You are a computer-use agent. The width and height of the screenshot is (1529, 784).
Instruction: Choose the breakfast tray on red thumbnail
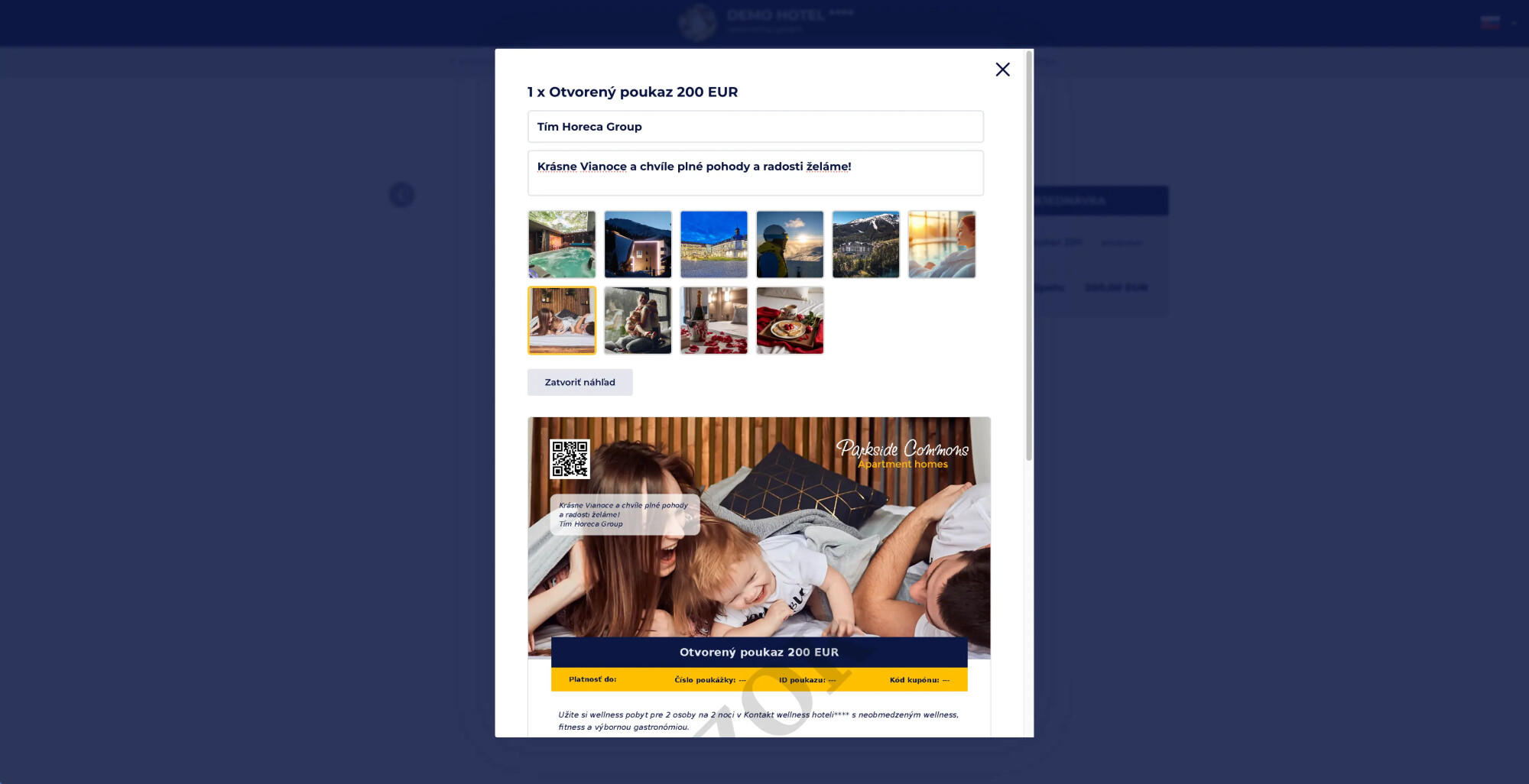coord(790,320)
